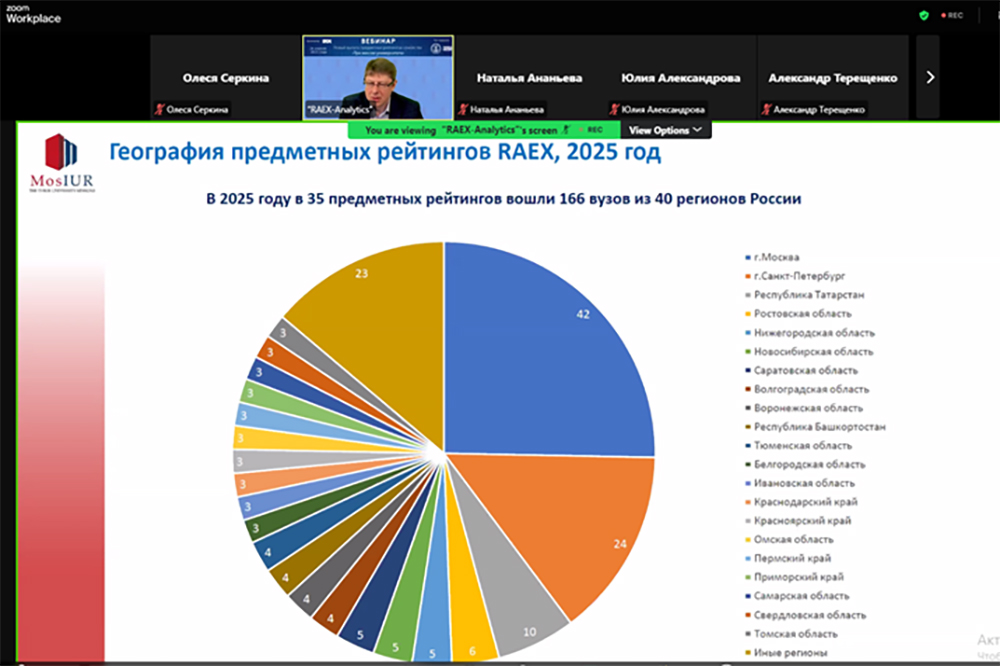Image resolution: width=1000 pixels, height=666 pixels.
Task: Click muted microphone icon beside Александр Терещенко
Action: click(766, 110)
